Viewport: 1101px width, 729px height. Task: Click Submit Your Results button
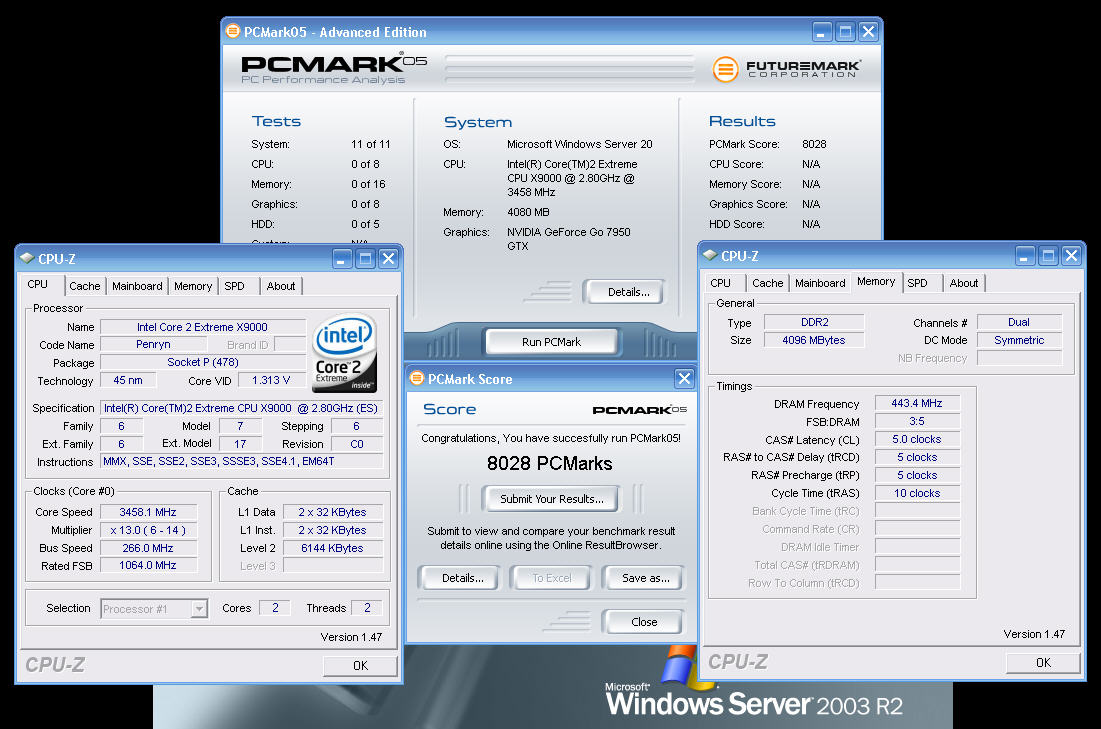coord(552,499)
